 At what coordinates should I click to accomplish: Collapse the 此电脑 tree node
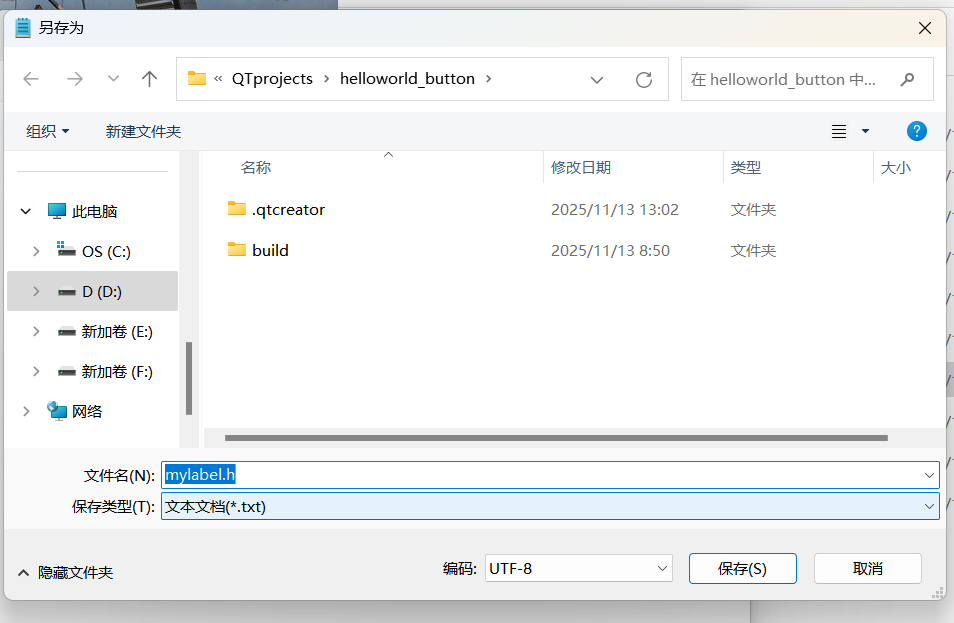point(25,211)
